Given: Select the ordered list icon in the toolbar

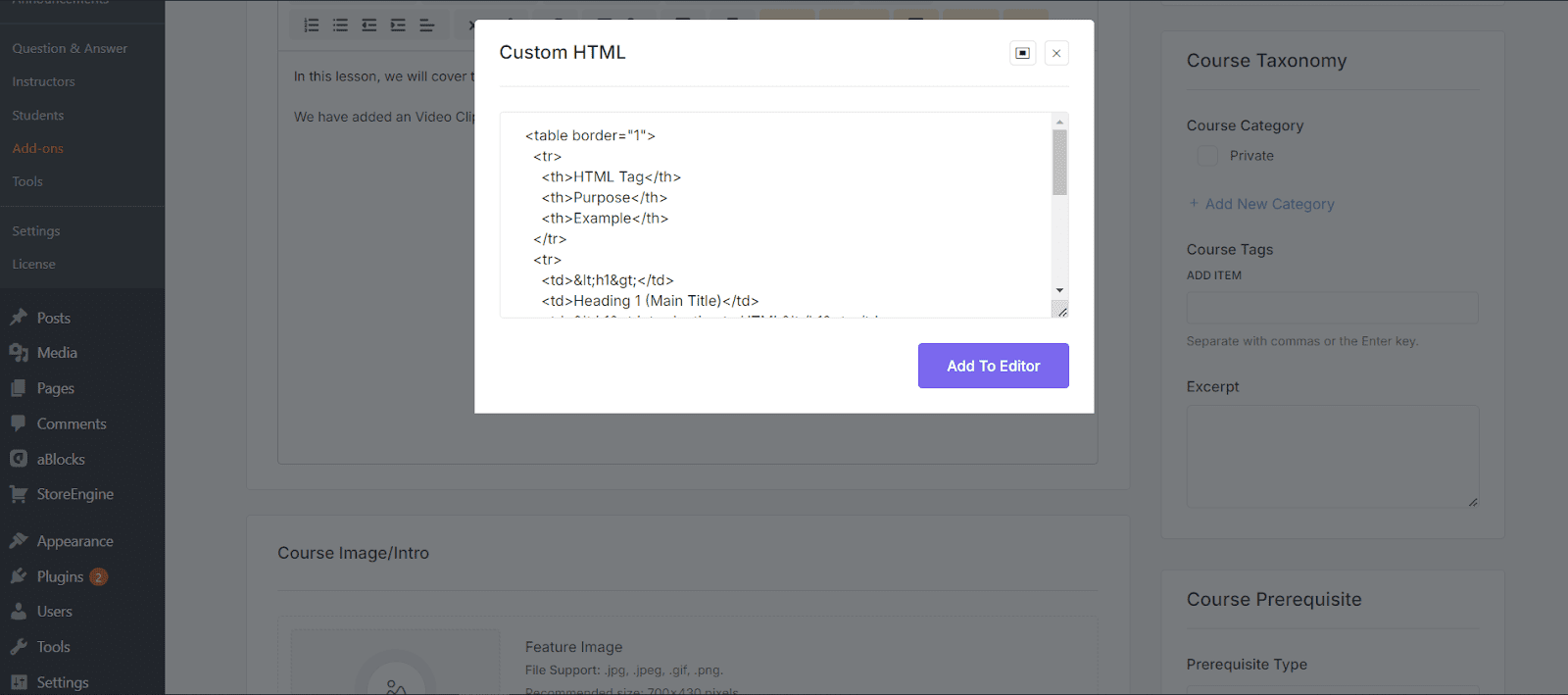Looking at the screenshot, I should click(x=312, y=25).
